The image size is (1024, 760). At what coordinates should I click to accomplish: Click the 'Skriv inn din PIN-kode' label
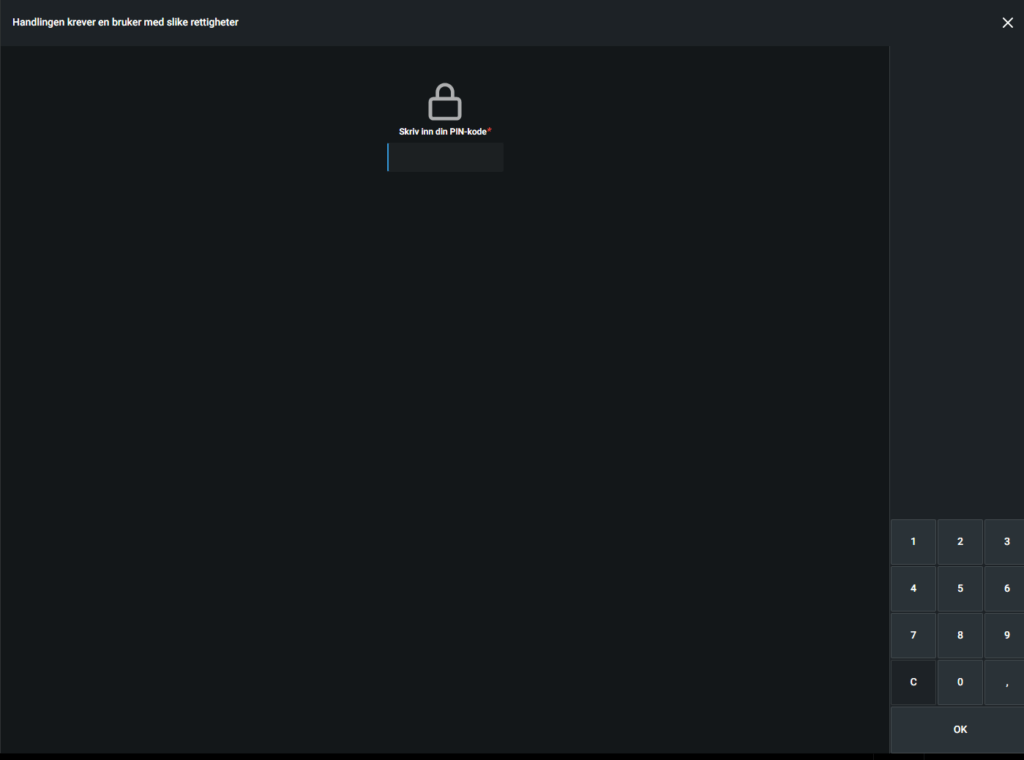click(441, 132)
